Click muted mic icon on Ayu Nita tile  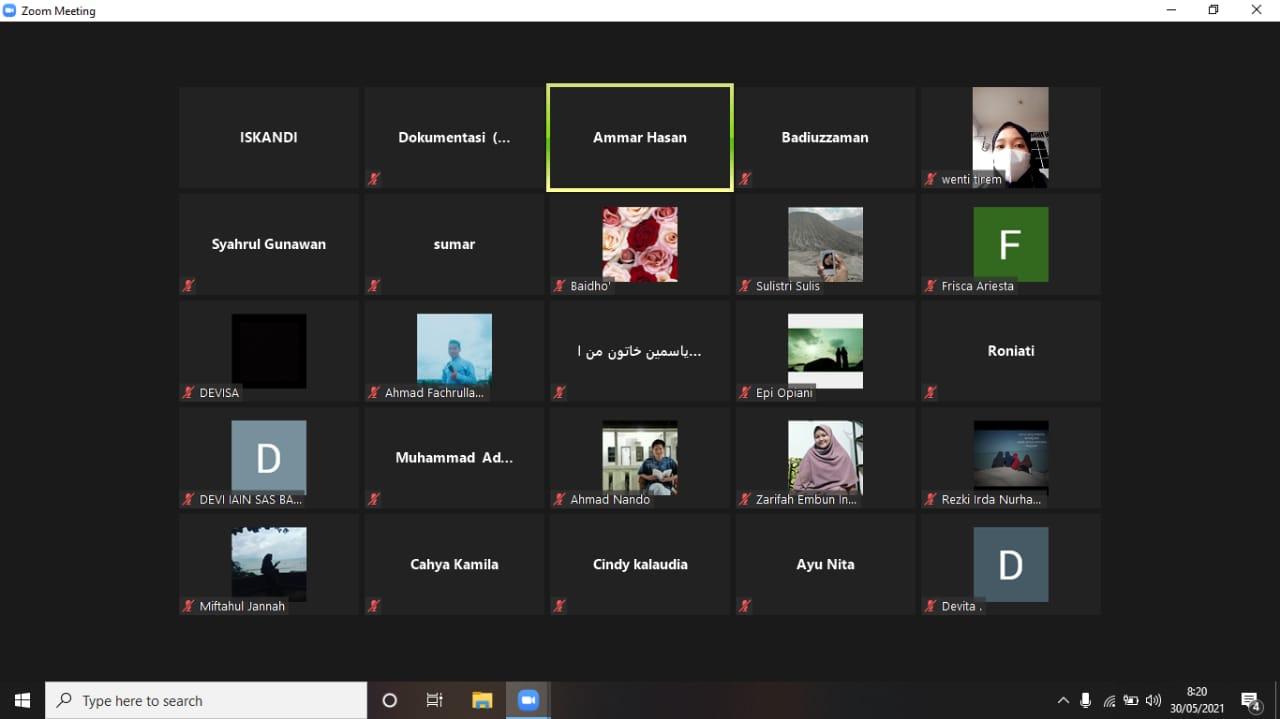coord(745,606)
